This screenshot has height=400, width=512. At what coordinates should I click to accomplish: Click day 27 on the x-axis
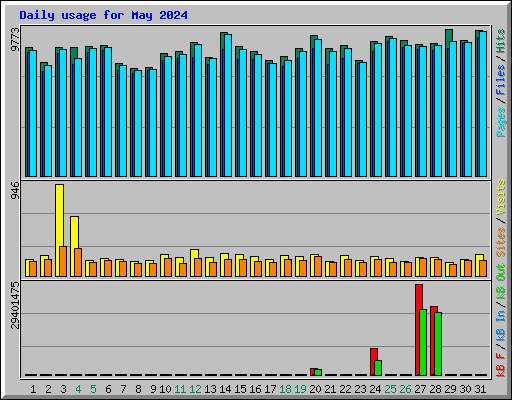tap(420, 389)
